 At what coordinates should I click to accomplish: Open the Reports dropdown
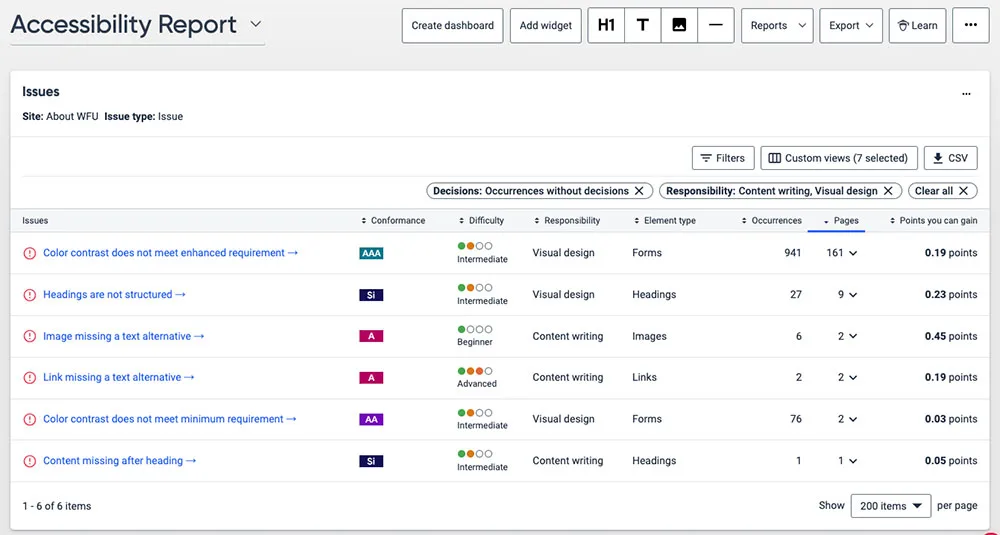coord(777,26)
